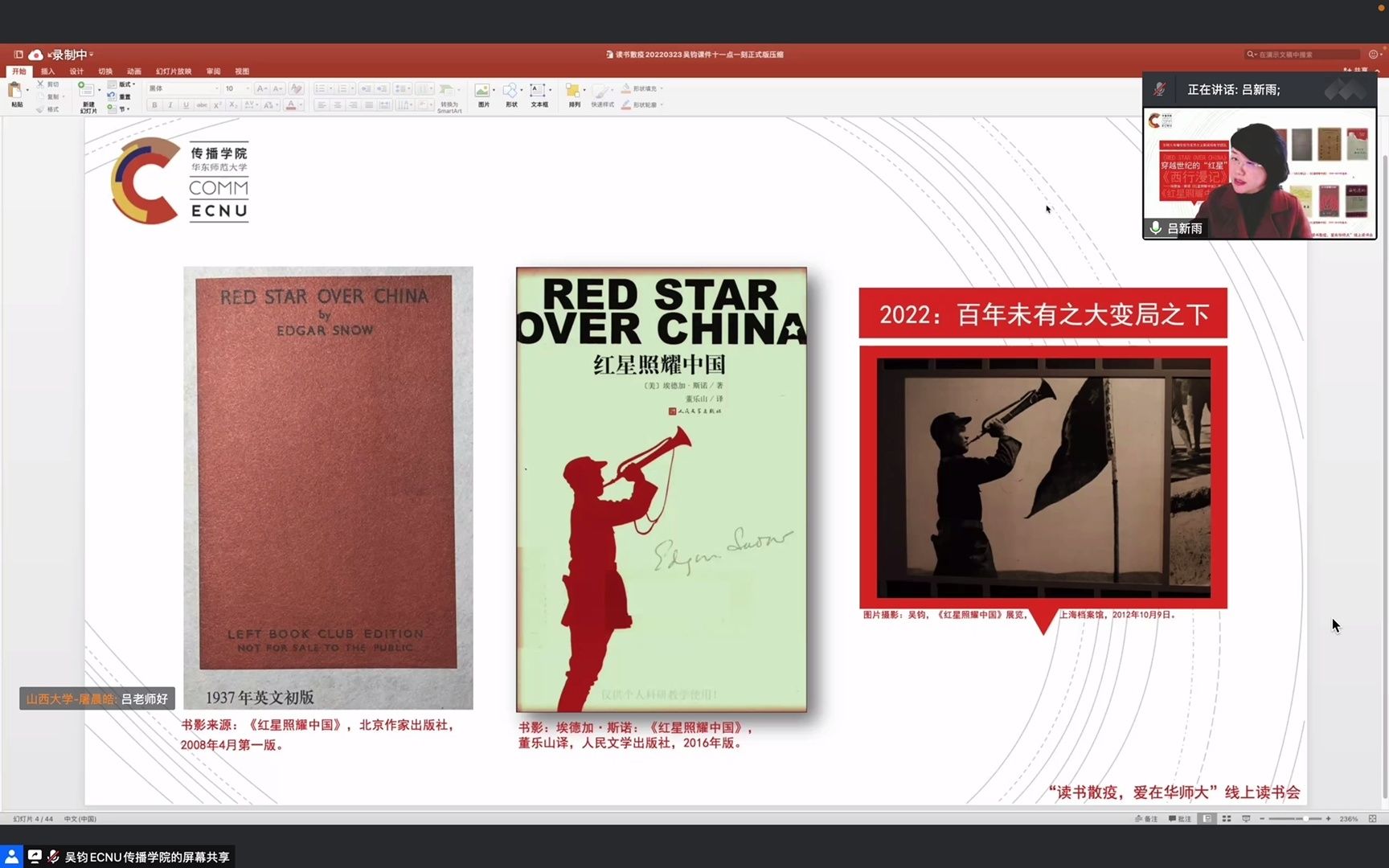Fit slide to window icon

1372,818
